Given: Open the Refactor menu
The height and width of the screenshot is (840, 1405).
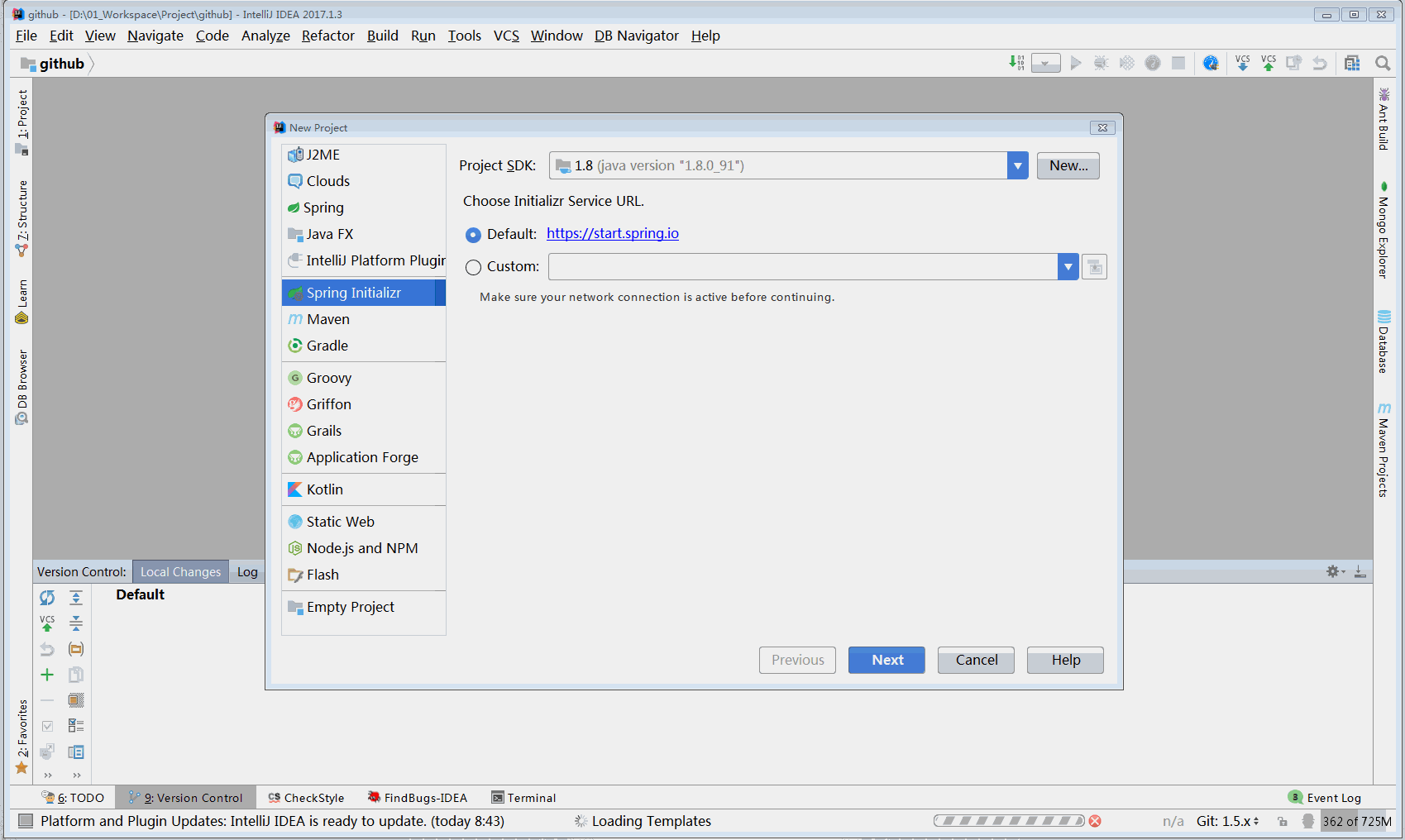Looking at the screenshot, I should click(x=327, y=36).
